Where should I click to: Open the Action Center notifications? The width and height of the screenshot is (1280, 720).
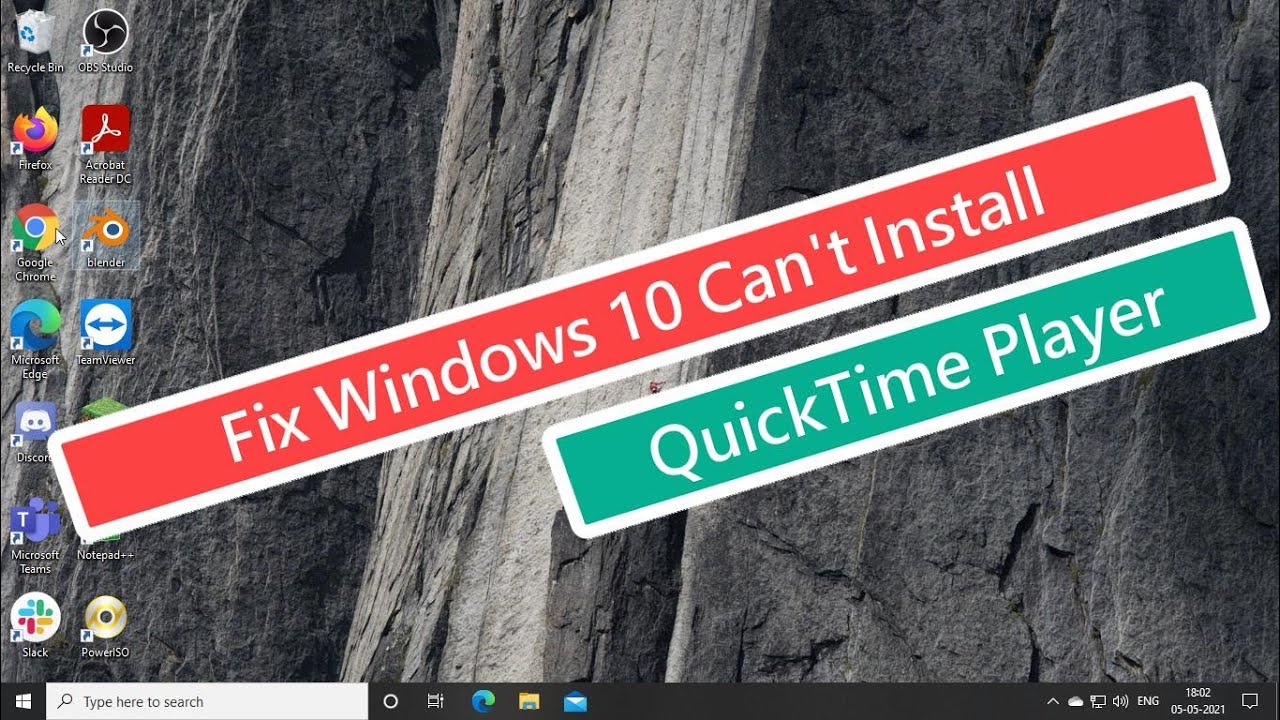click(x=1249, y=701)
